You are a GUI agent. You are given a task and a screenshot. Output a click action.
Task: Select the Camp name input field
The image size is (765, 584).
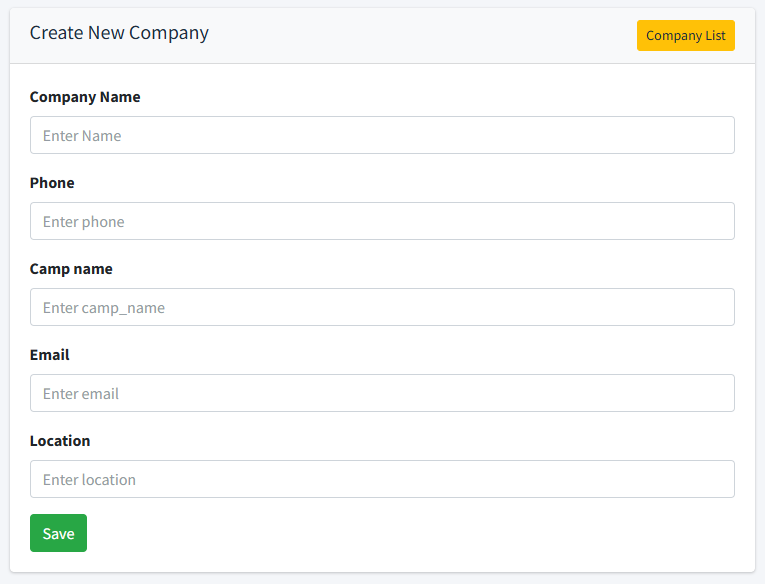[x=382, y=307]
